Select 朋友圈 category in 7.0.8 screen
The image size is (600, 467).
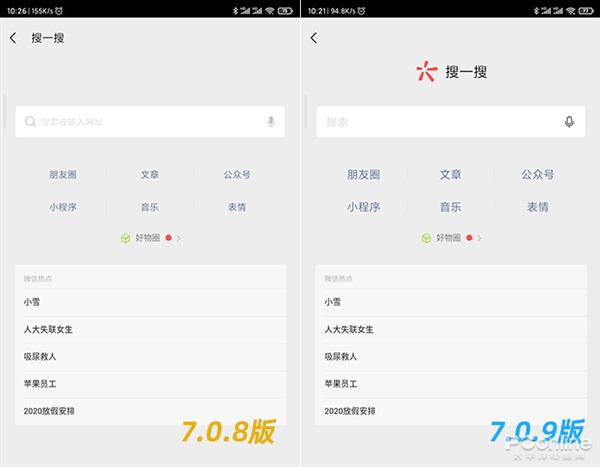pos(63,175)
